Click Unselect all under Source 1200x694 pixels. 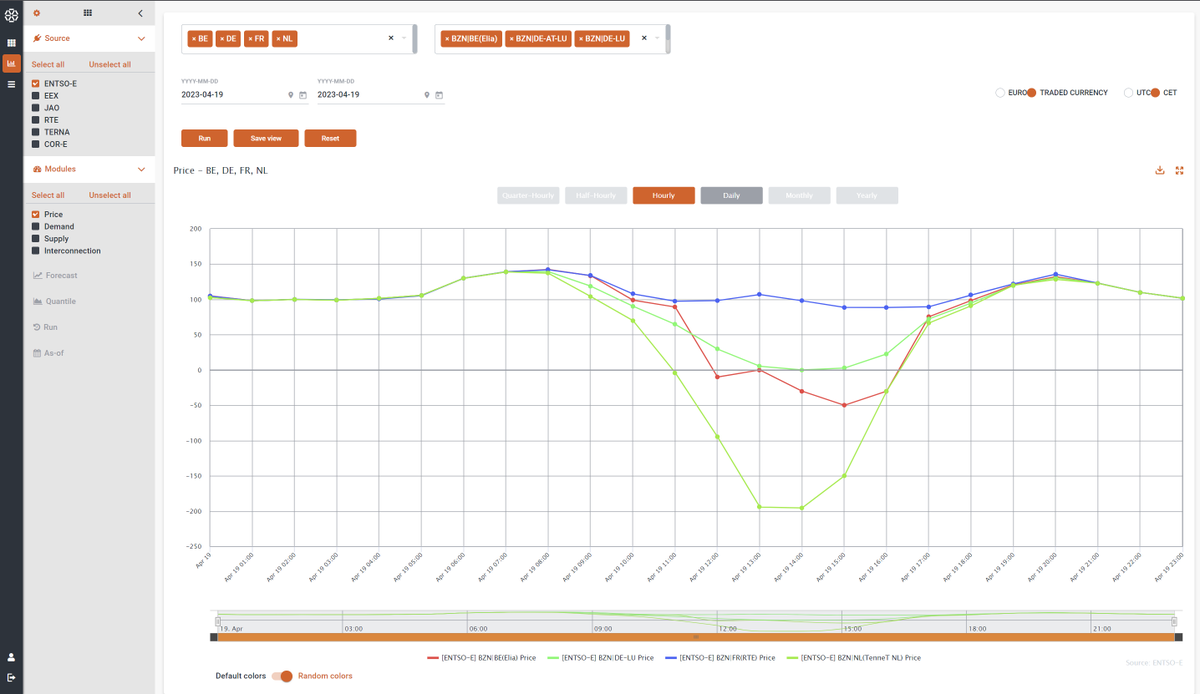(x=110, y=64)
